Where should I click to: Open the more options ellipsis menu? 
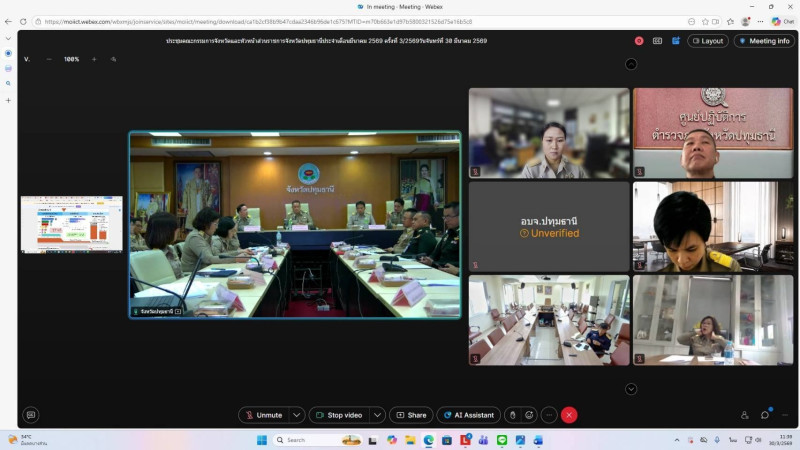[x=549, y=415]
